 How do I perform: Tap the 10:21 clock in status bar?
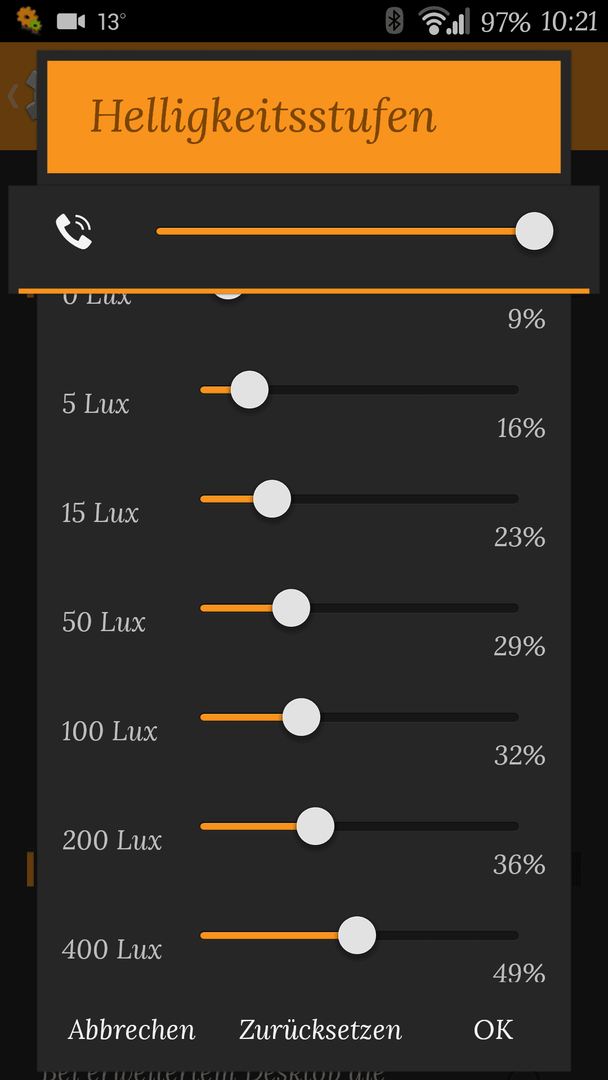[x=569, y=22]
